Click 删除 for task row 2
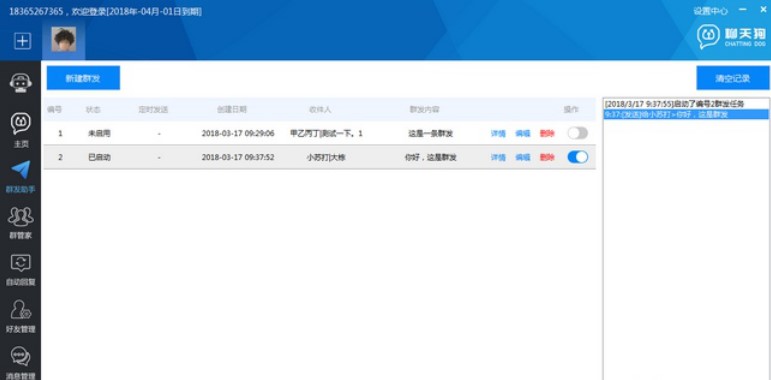 [547, 158]
